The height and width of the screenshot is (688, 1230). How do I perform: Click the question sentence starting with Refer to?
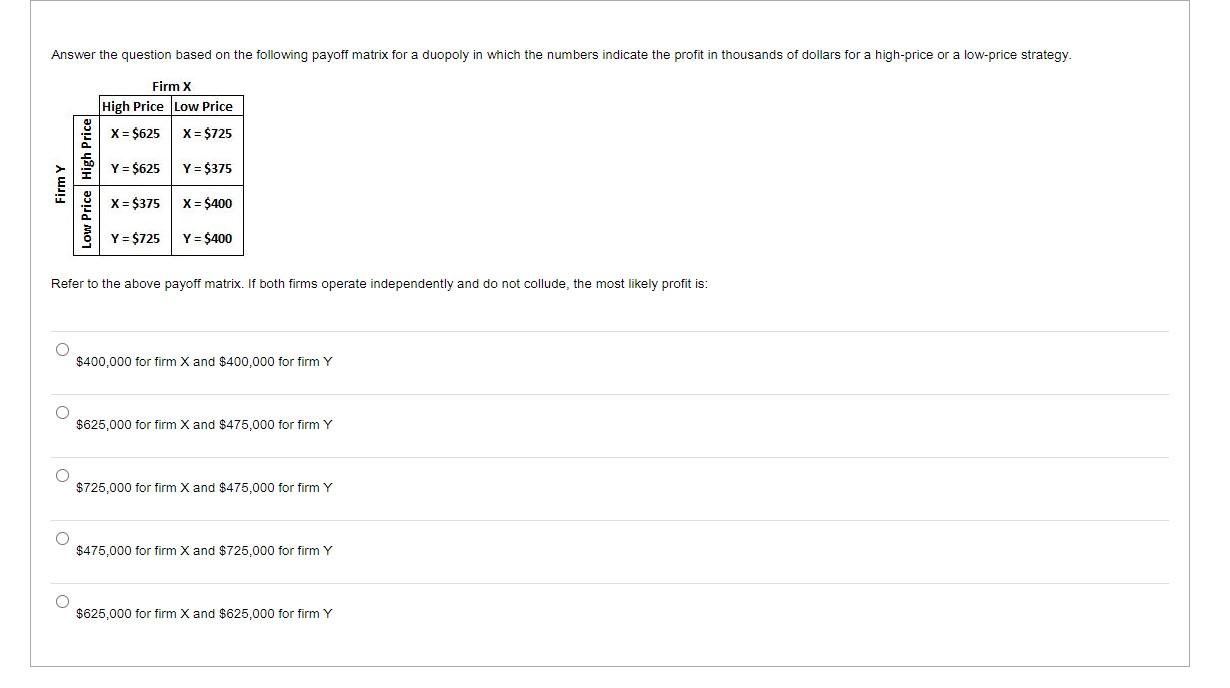tap(379, 284)
